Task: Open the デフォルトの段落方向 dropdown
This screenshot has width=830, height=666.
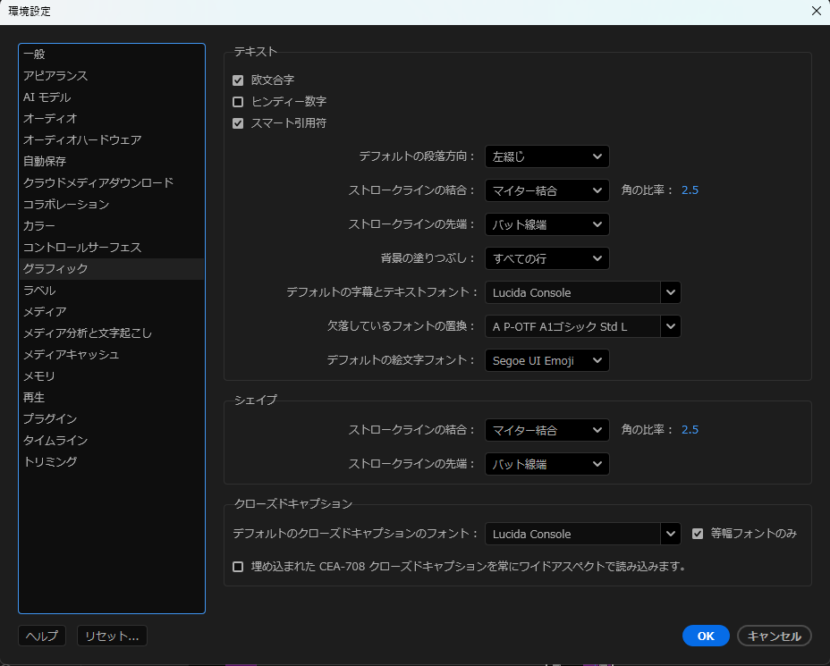Action: coord(546,157)
